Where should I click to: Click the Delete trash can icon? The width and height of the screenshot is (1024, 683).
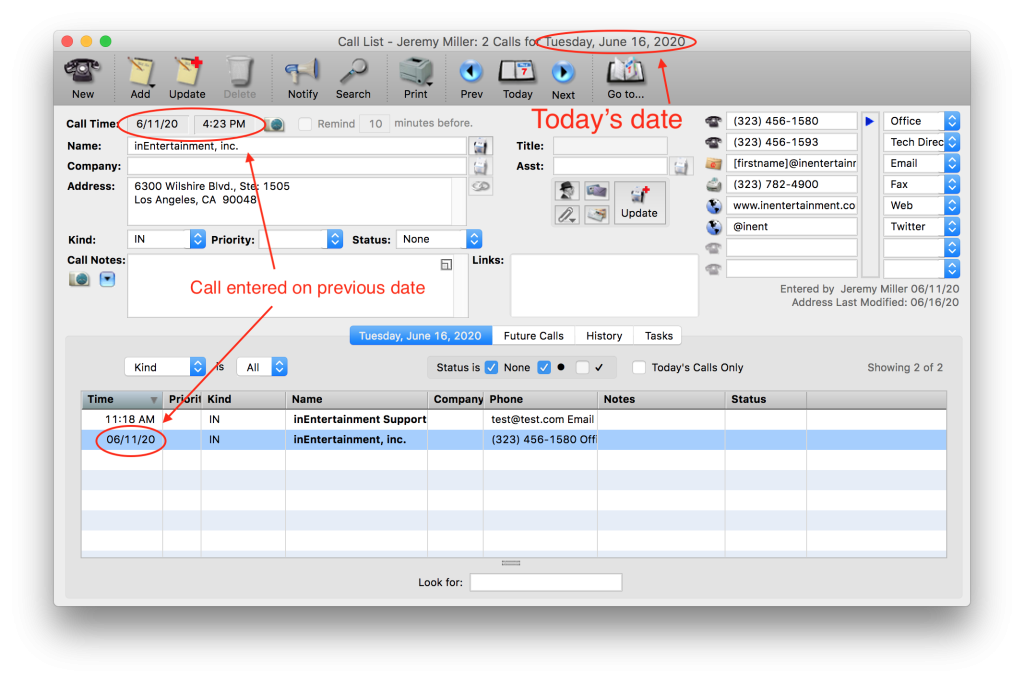(x=240, y=71)
